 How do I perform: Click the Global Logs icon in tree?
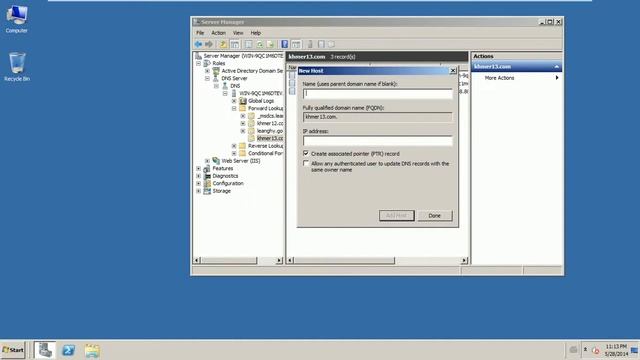click(243, 101)
